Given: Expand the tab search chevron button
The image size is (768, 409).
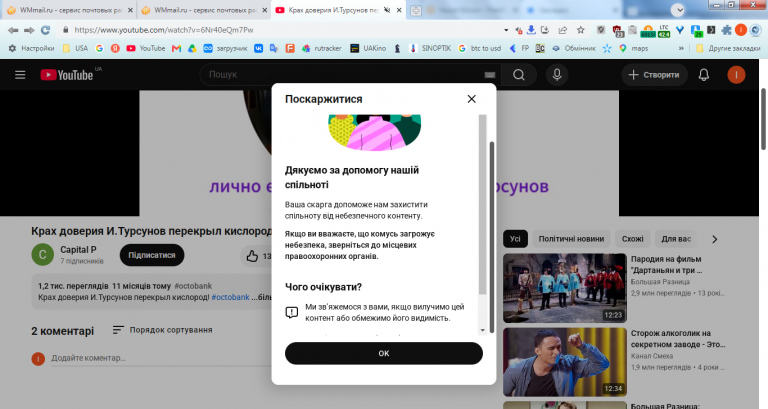Looking at the screenshot, I should pos(678,10).
